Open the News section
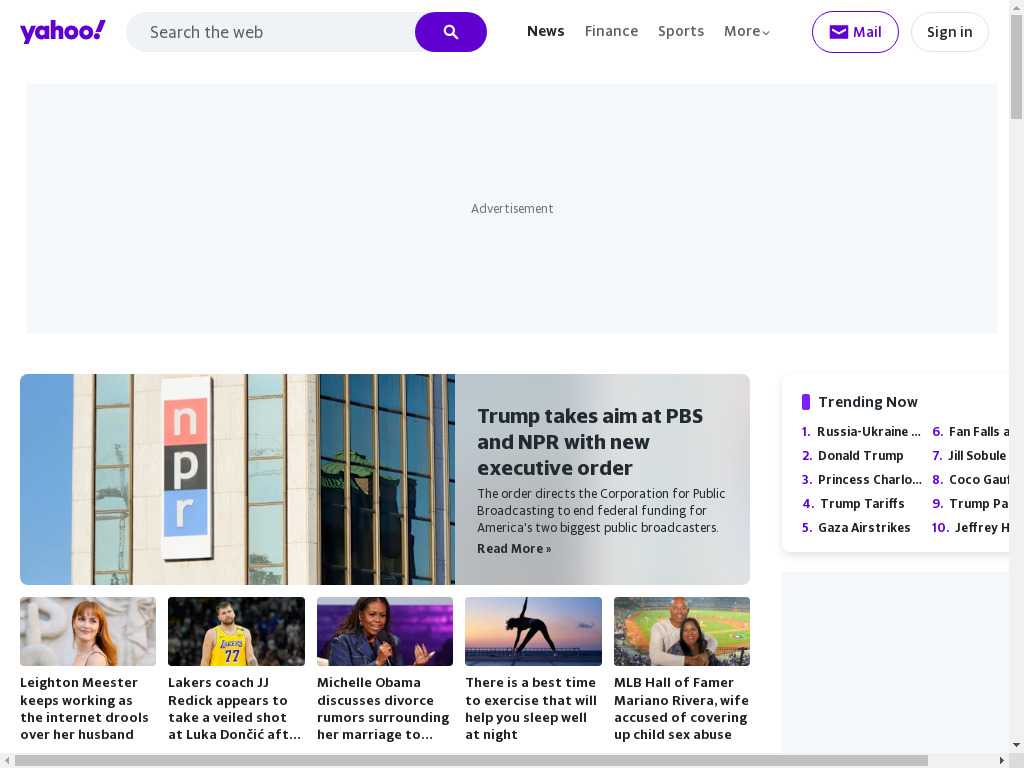 click(x=545, y=31)
